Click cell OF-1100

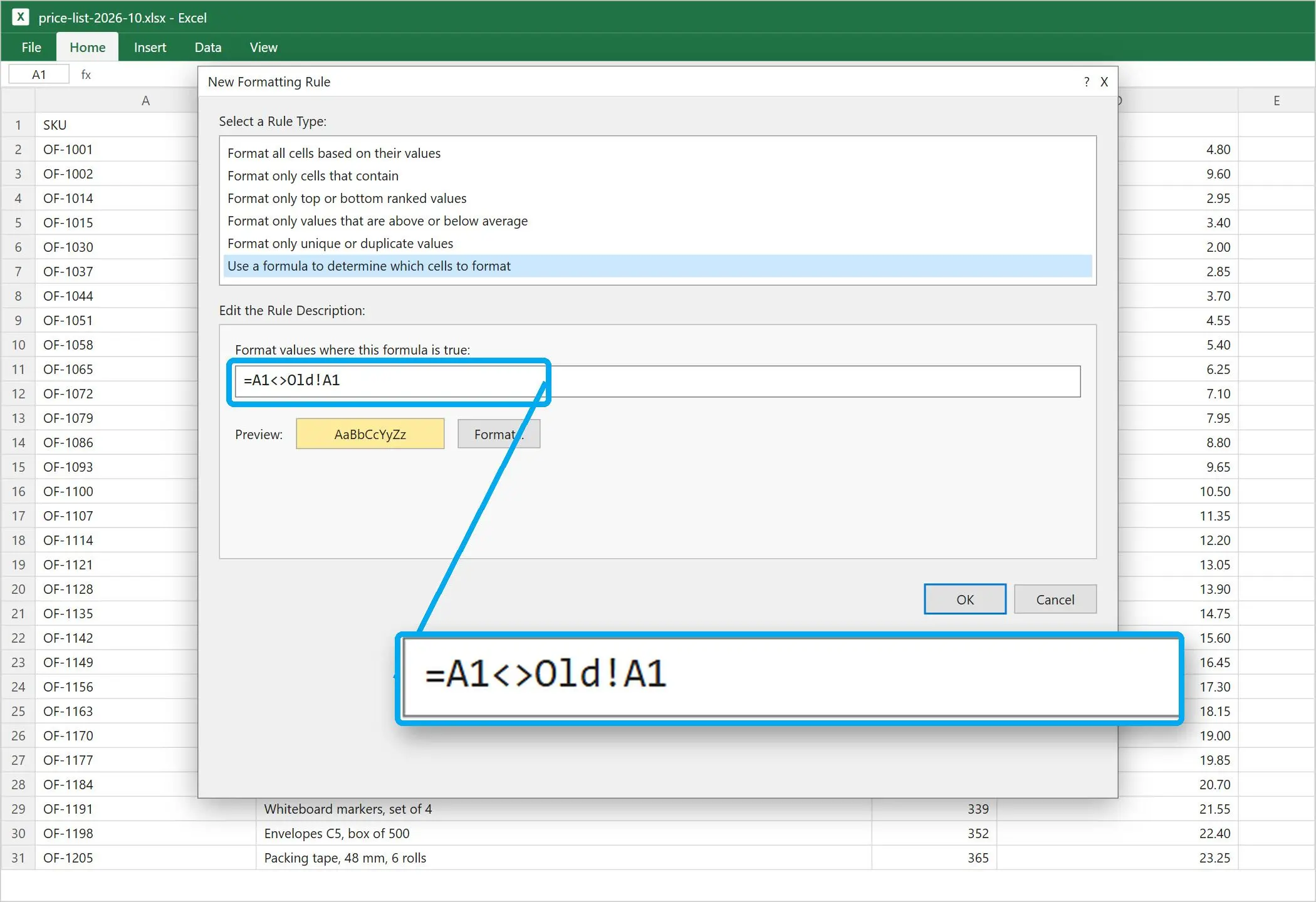click(x=117, y=492)
